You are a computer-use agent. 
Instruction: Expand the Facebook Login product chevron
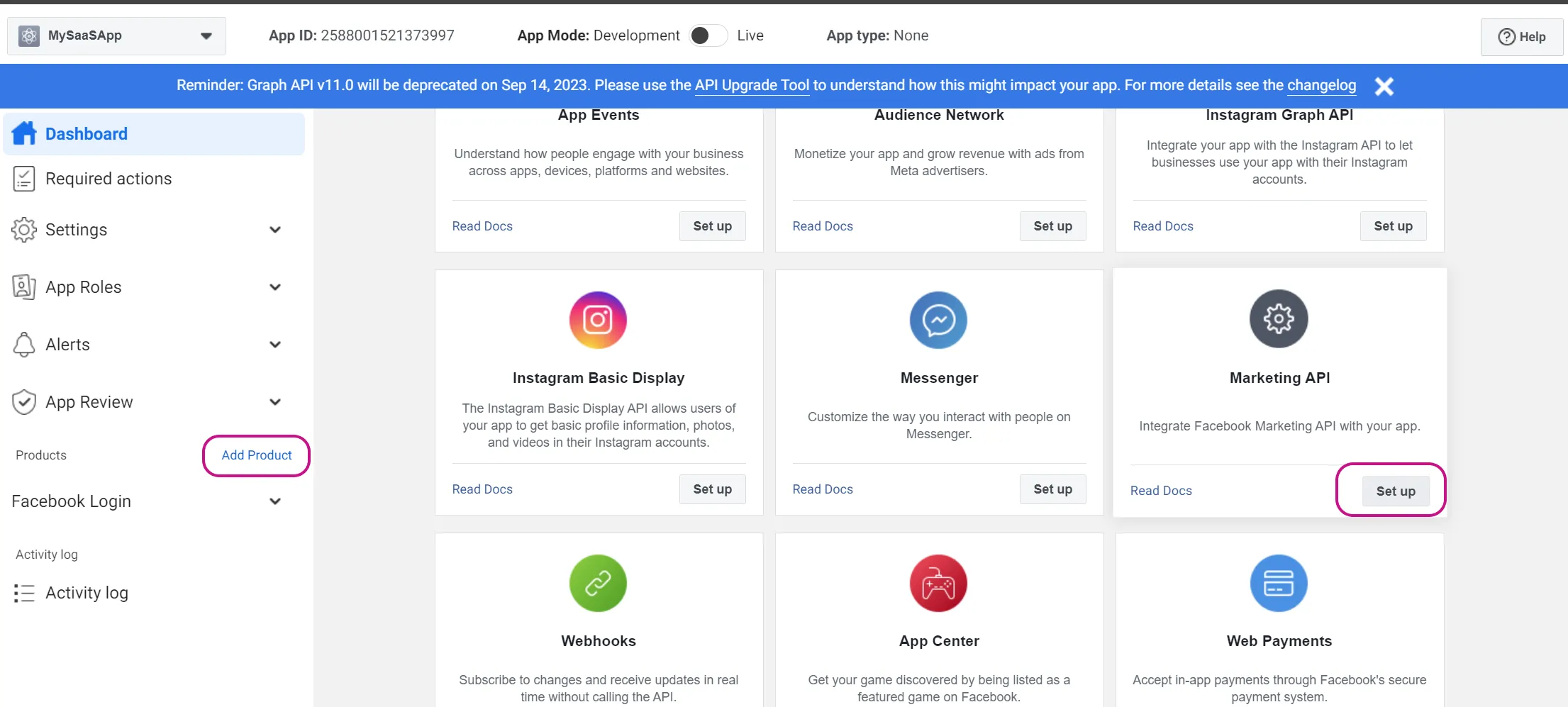click(x=275, y=501)
